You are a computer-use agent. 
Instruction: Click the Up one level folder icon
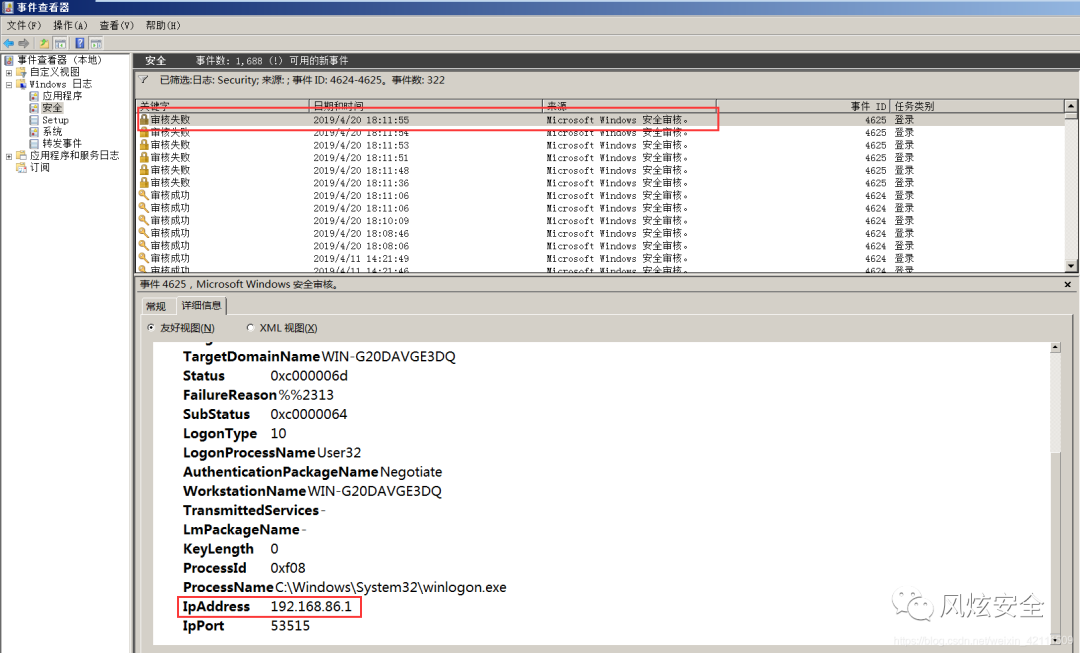click(44, 43)
